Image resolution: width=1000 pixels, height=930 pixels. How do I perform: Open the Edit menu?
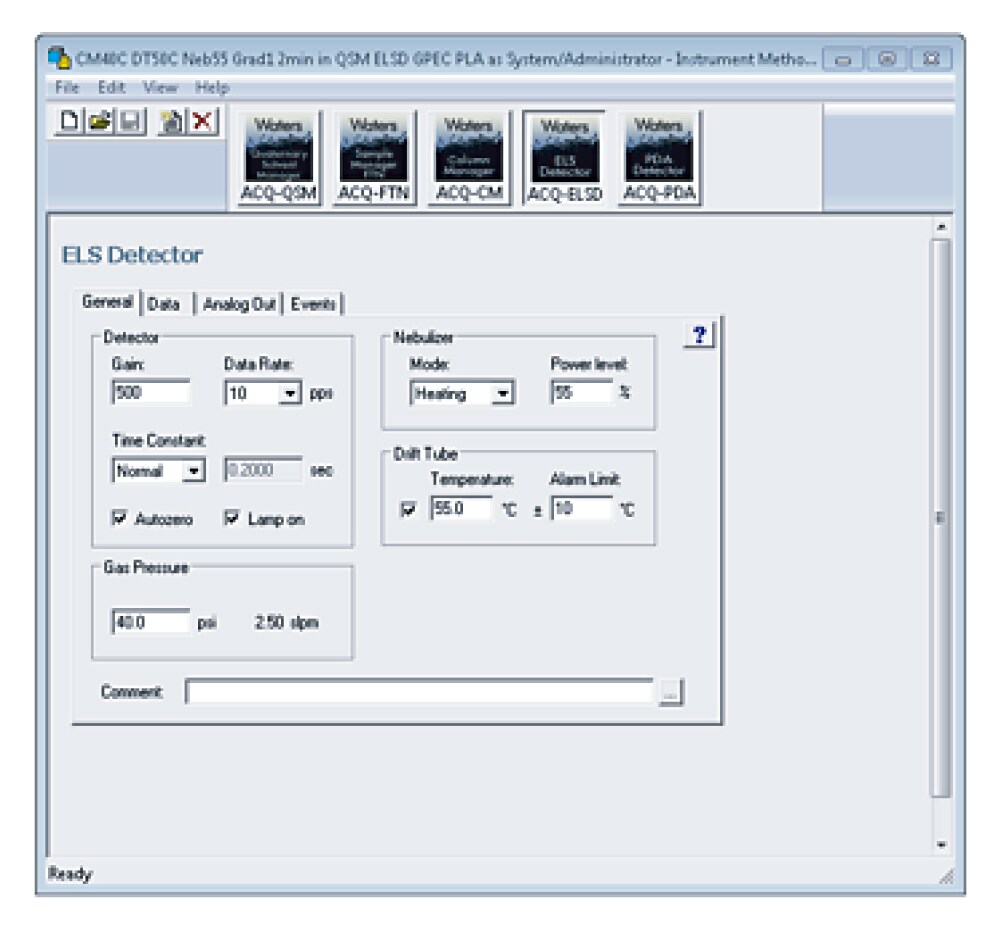(x=111, y=88)
